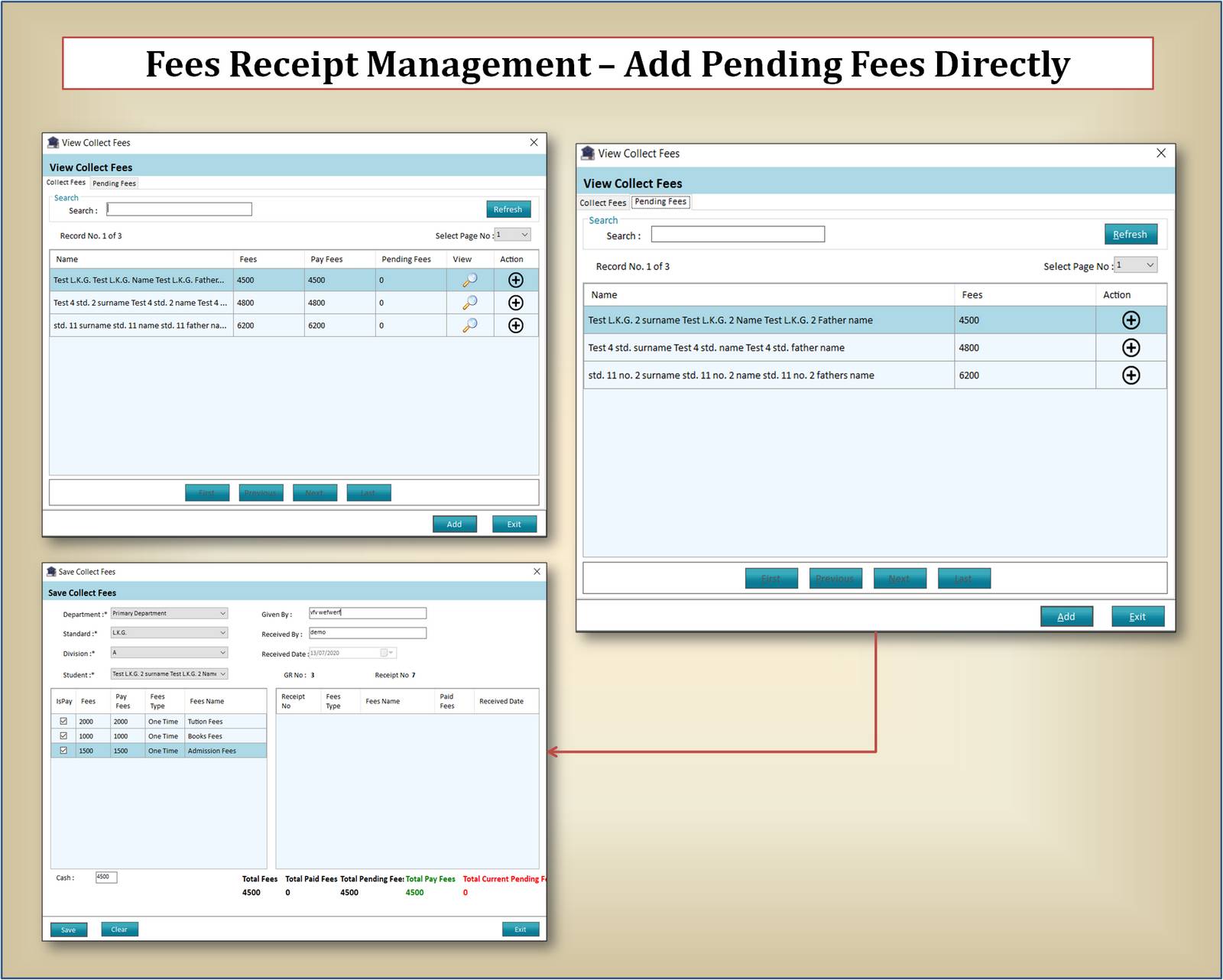Open magnifier view icon for Test L.K.G. row

pyautogui.click(x=469, y=280)
